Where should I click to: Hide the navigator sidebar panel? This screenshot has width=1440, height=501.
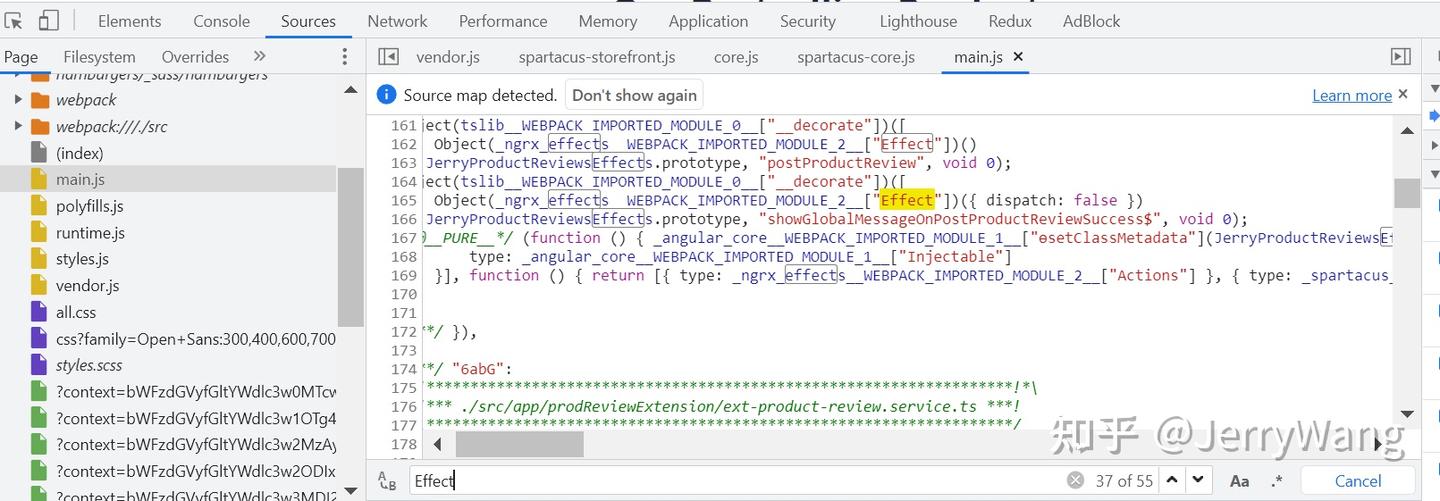click(388, 57)
